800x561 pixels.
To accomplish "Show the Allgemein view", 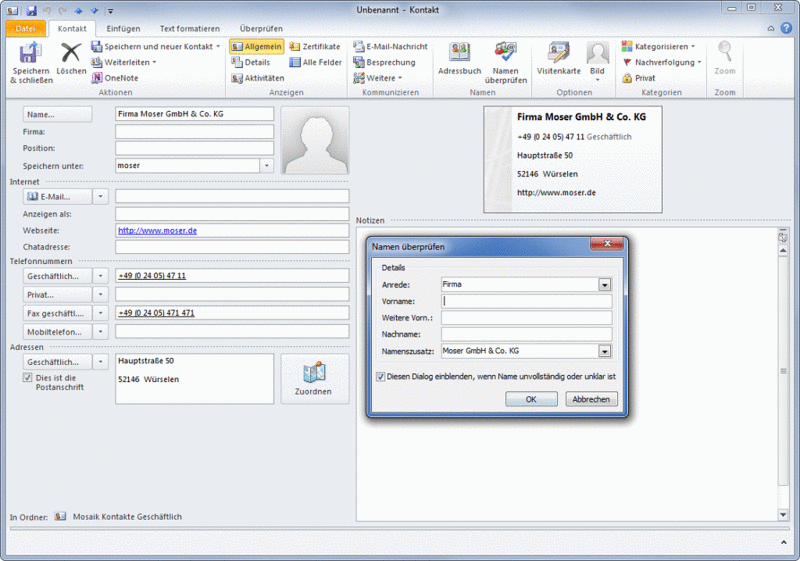I will tap(257, 46).
